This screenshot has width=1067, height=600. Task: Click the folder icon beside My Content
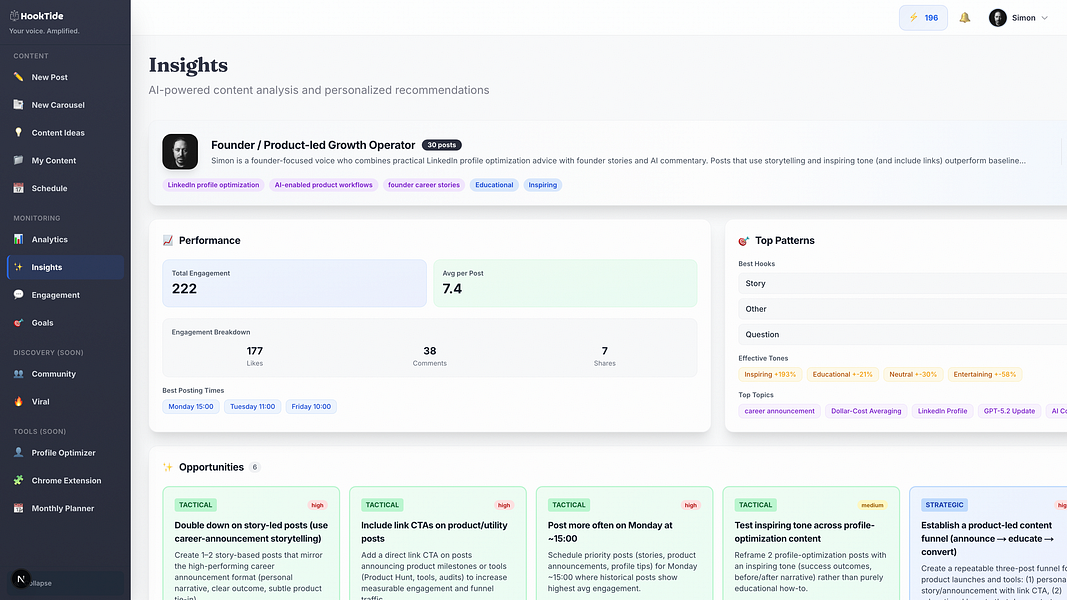coord(18,161)
